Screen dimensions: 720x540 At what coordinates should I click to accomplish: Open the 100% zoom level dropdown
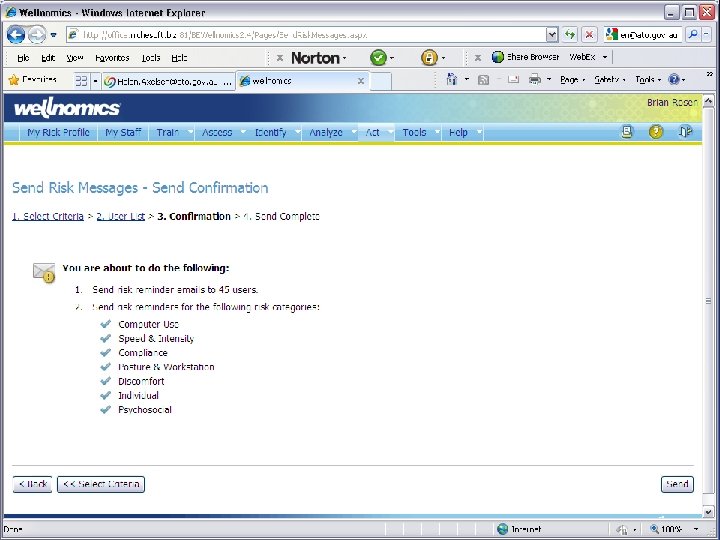pyautogui.click(x=696, y=529)
